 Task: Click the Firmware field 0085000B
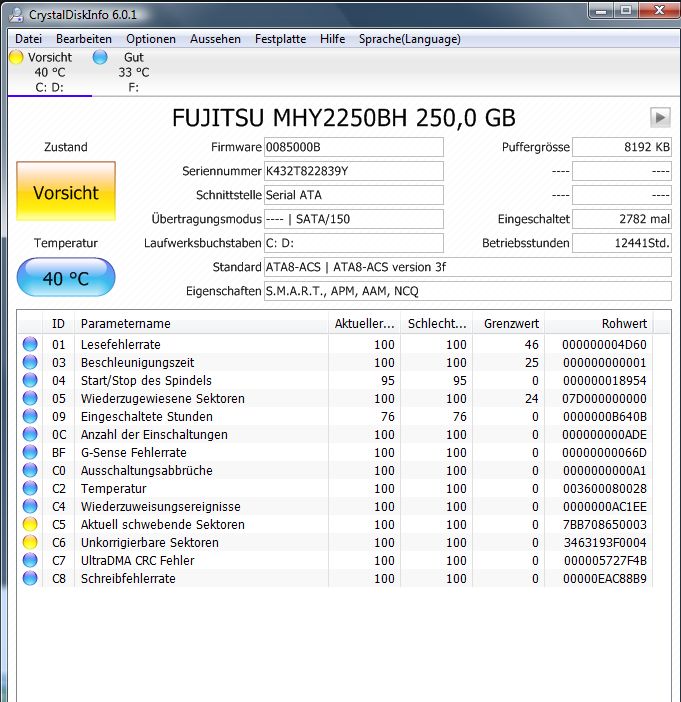click(354, 147)
